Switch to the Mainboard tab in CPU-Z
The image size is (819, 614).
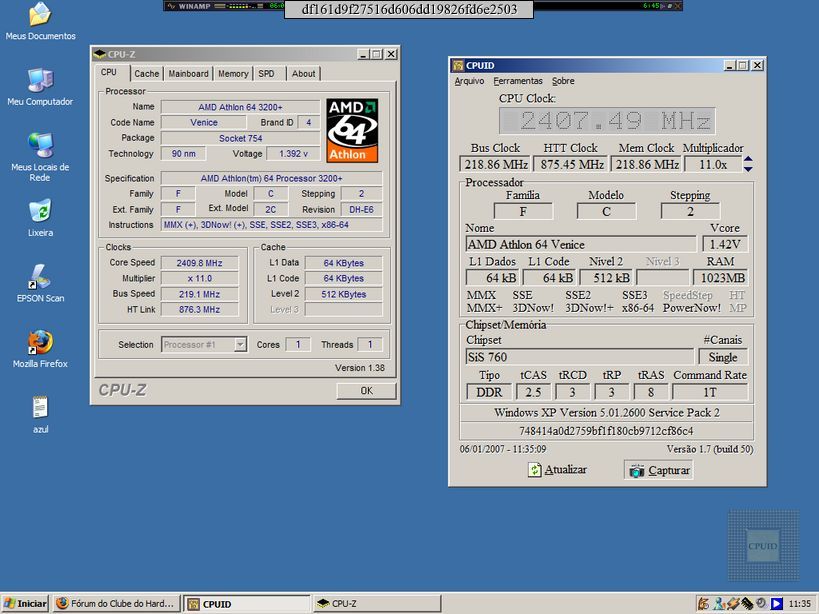[x=189, y=74]
